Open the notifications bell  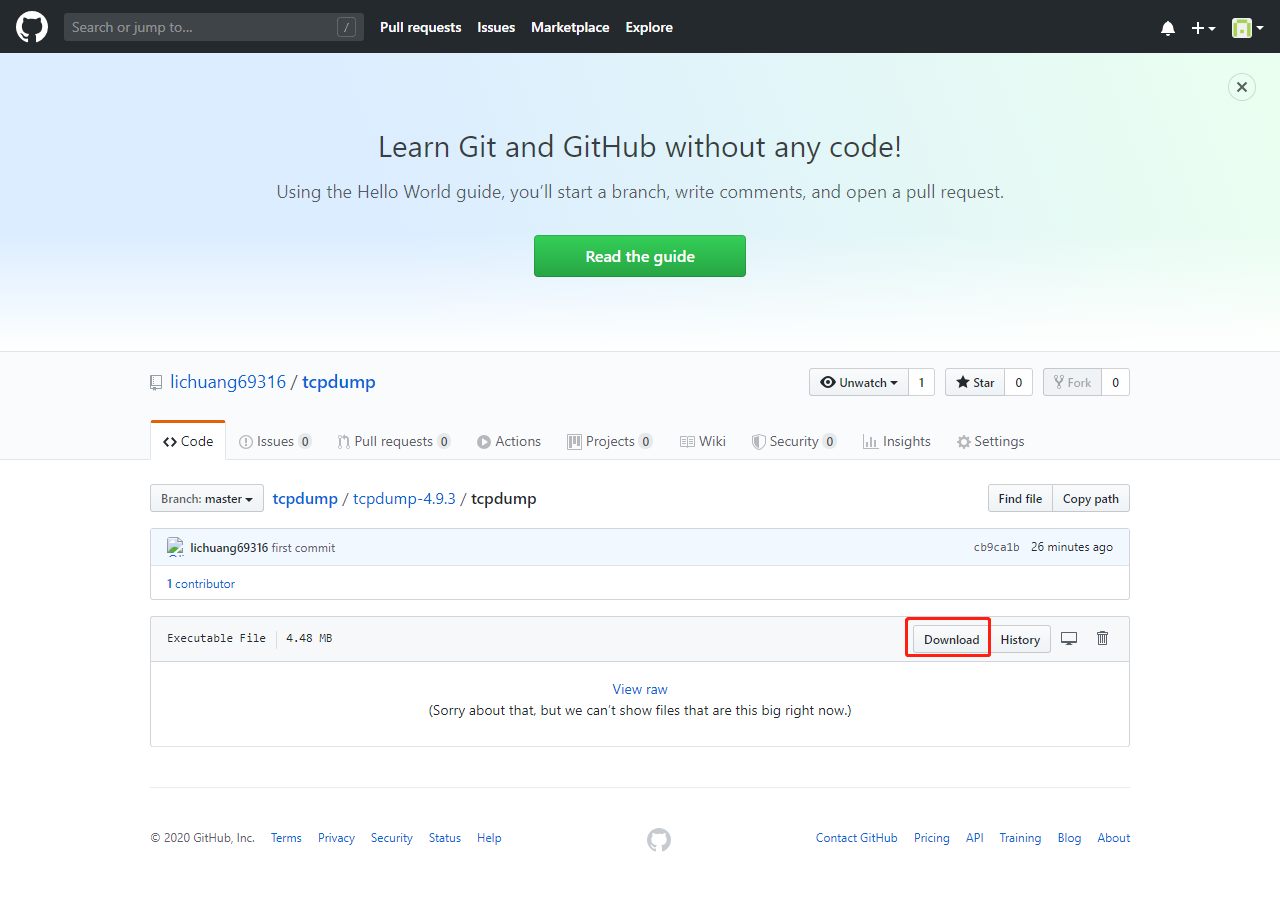point(1168,28)
